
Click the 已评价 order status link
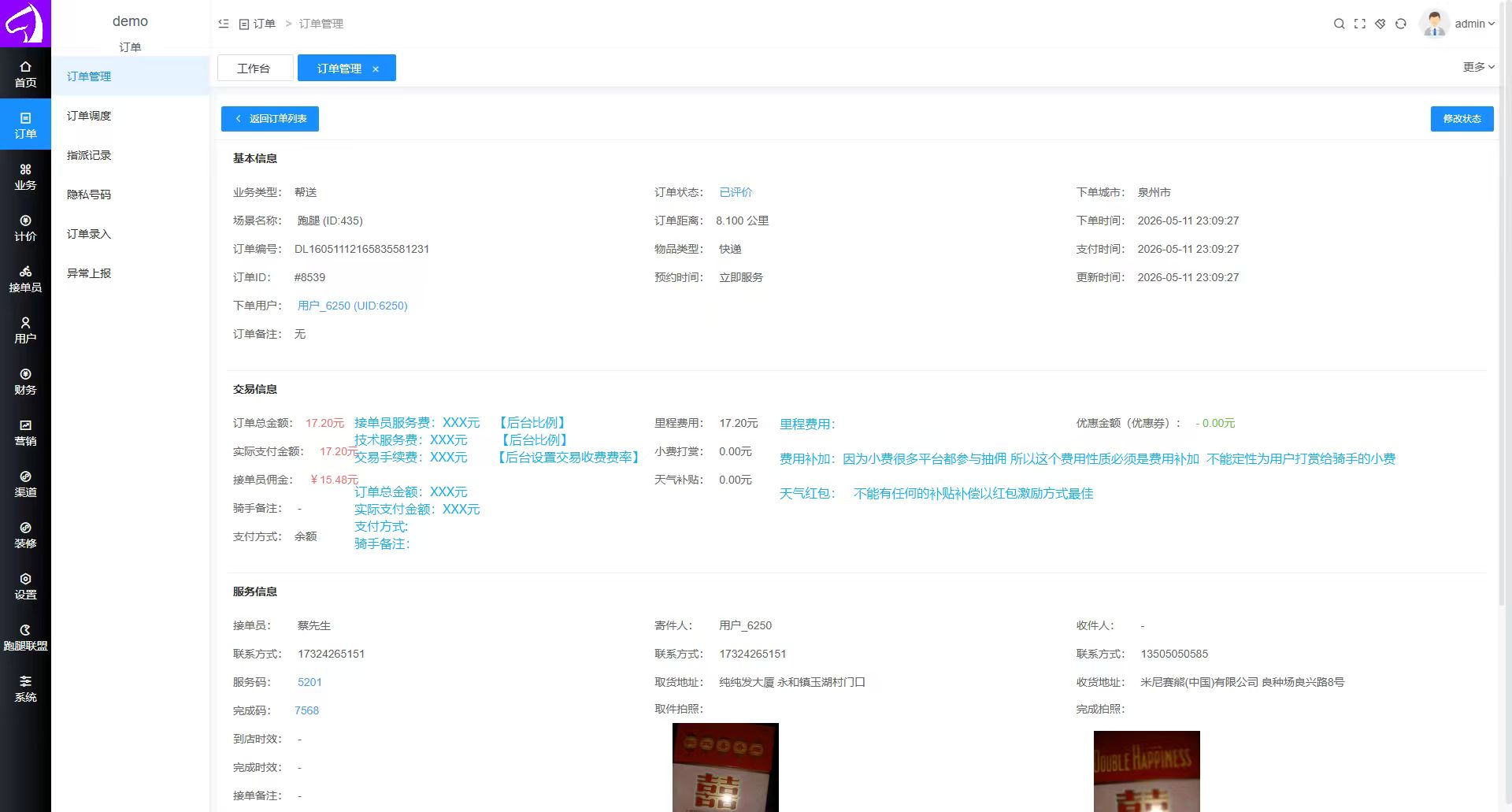pyautogui.click(x=736, y=192)
